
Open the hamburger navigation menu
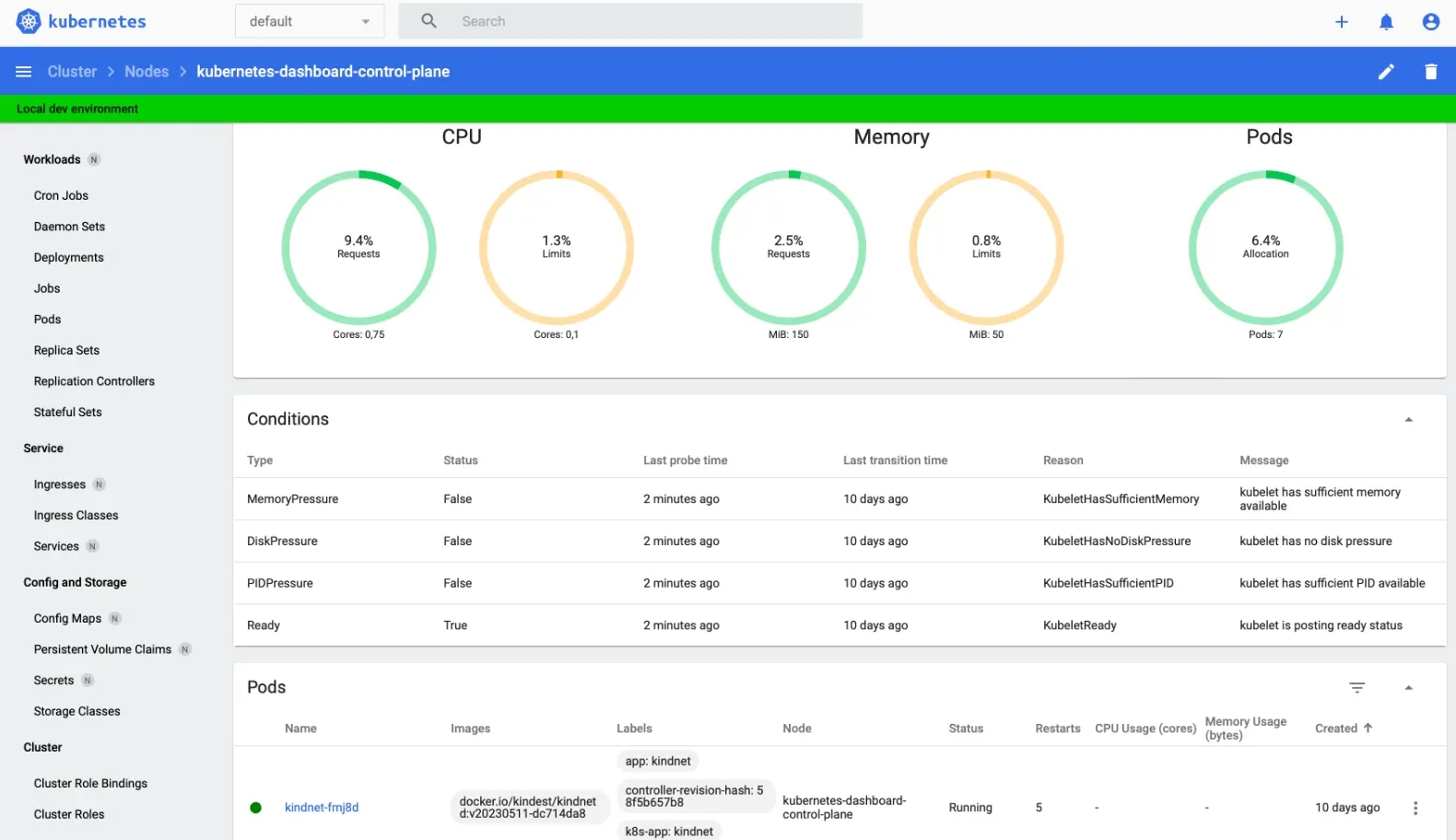(24, 72)
